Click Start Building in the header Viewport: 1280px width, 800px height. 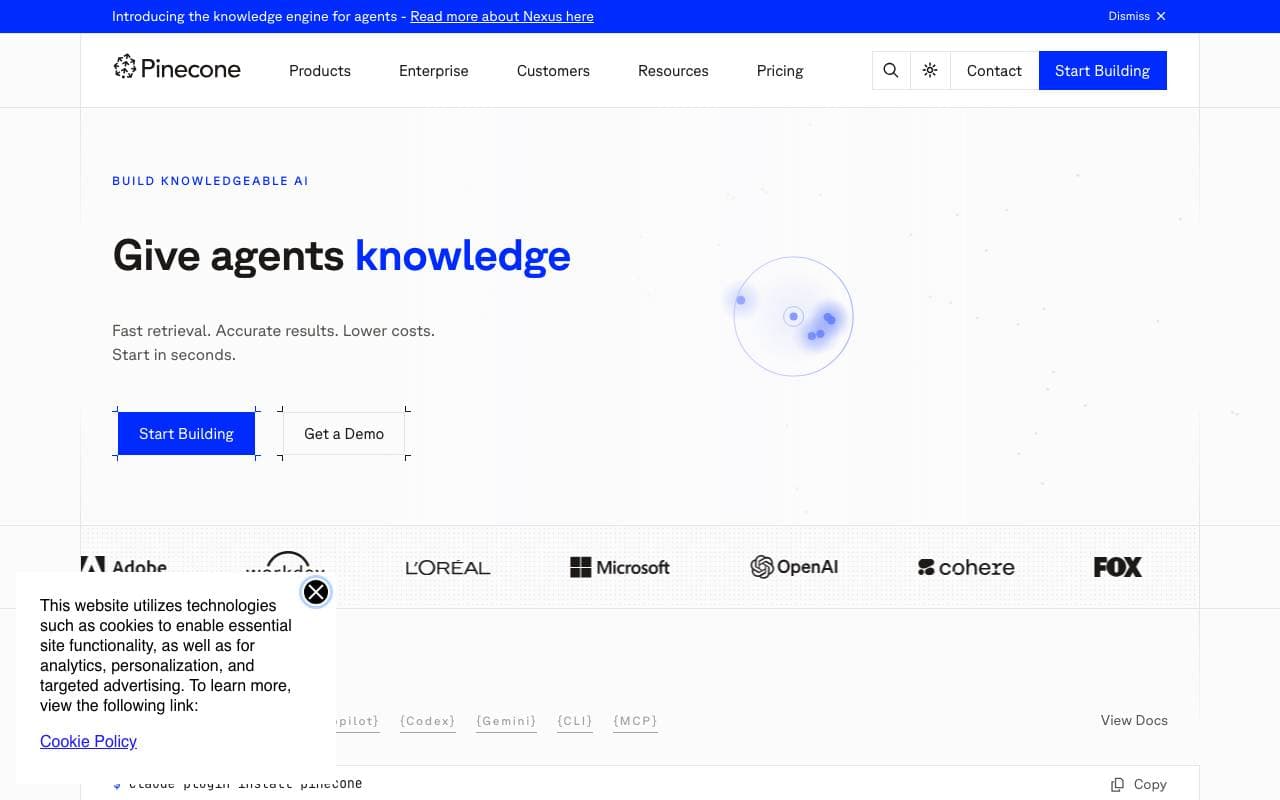coord(1103,70)
